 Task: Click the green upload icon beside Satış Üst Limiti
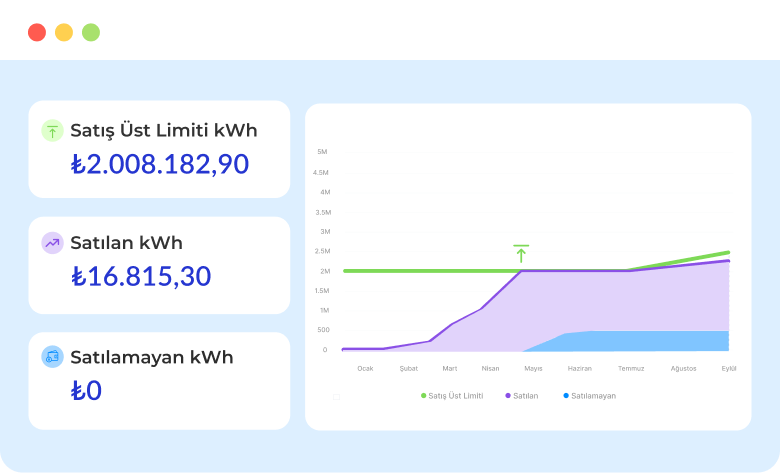coord(52,131)
